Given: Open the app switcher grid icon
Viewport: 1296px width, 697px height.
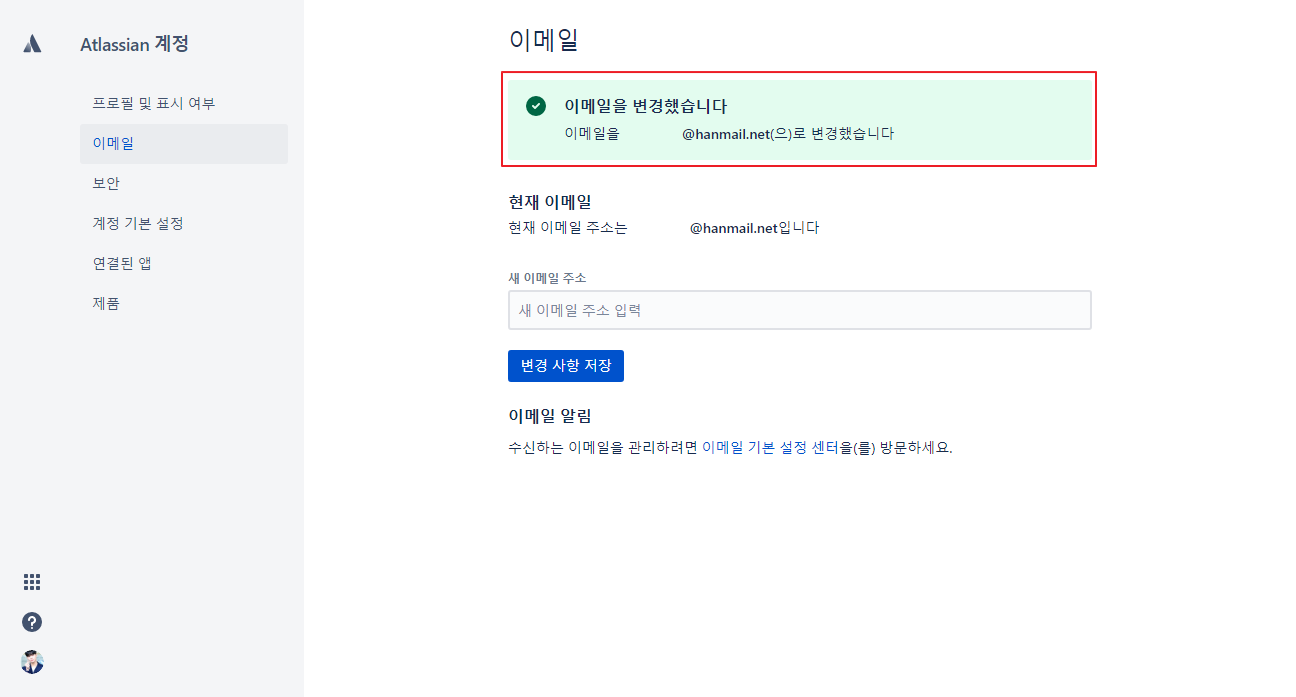Looking at the screenshot, I should [x=32, y=582].
